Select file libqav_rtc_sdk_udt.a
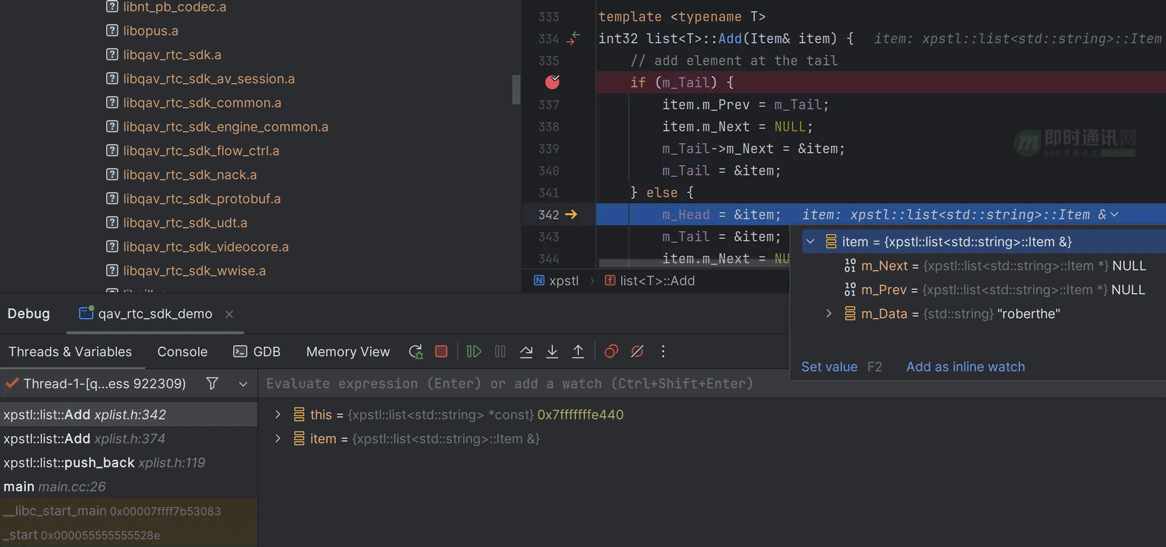The width and height of the screenshot is (1166, 547). coord(185,223)
